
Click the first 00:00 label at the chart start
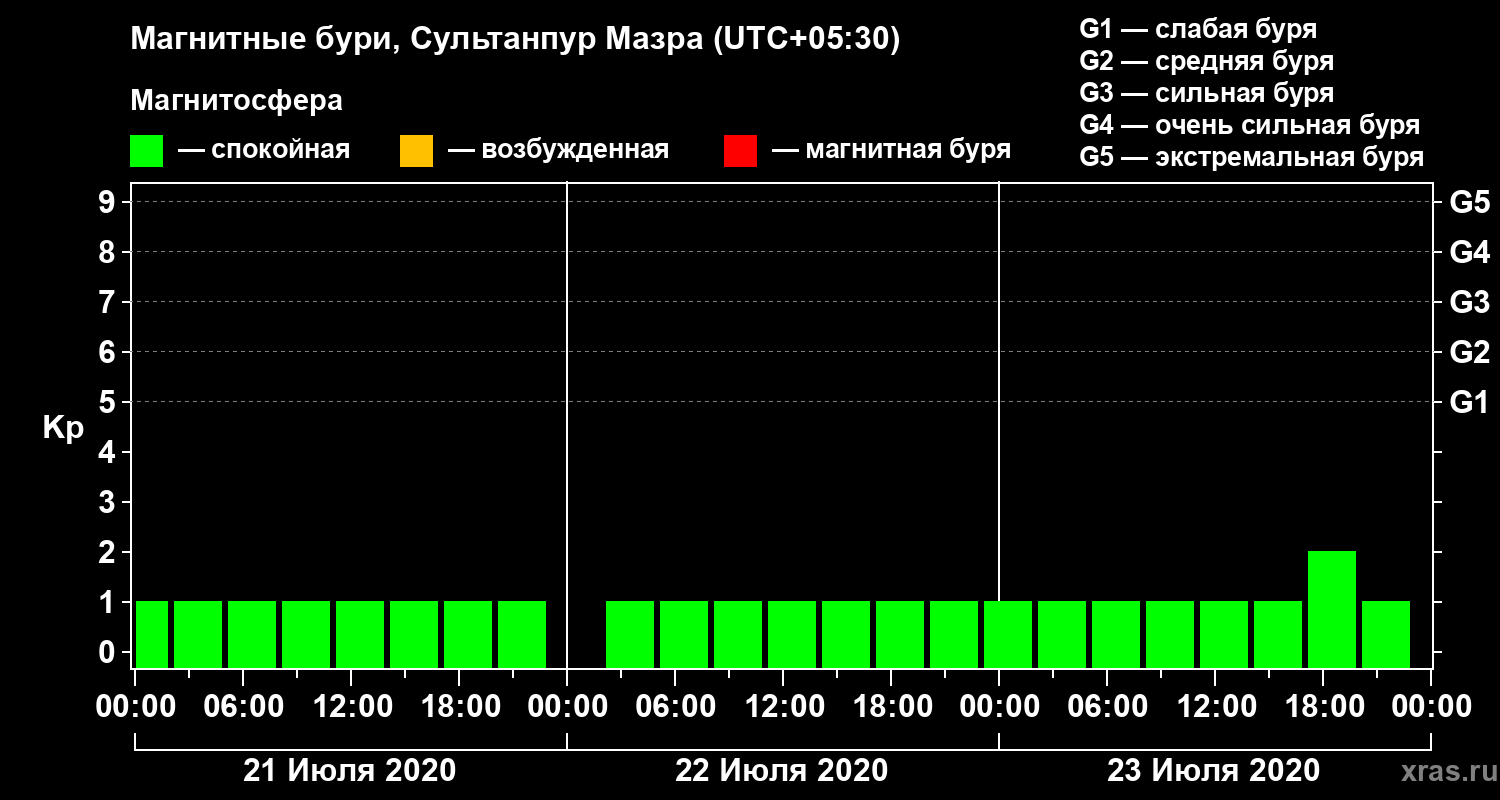point(134,707)
